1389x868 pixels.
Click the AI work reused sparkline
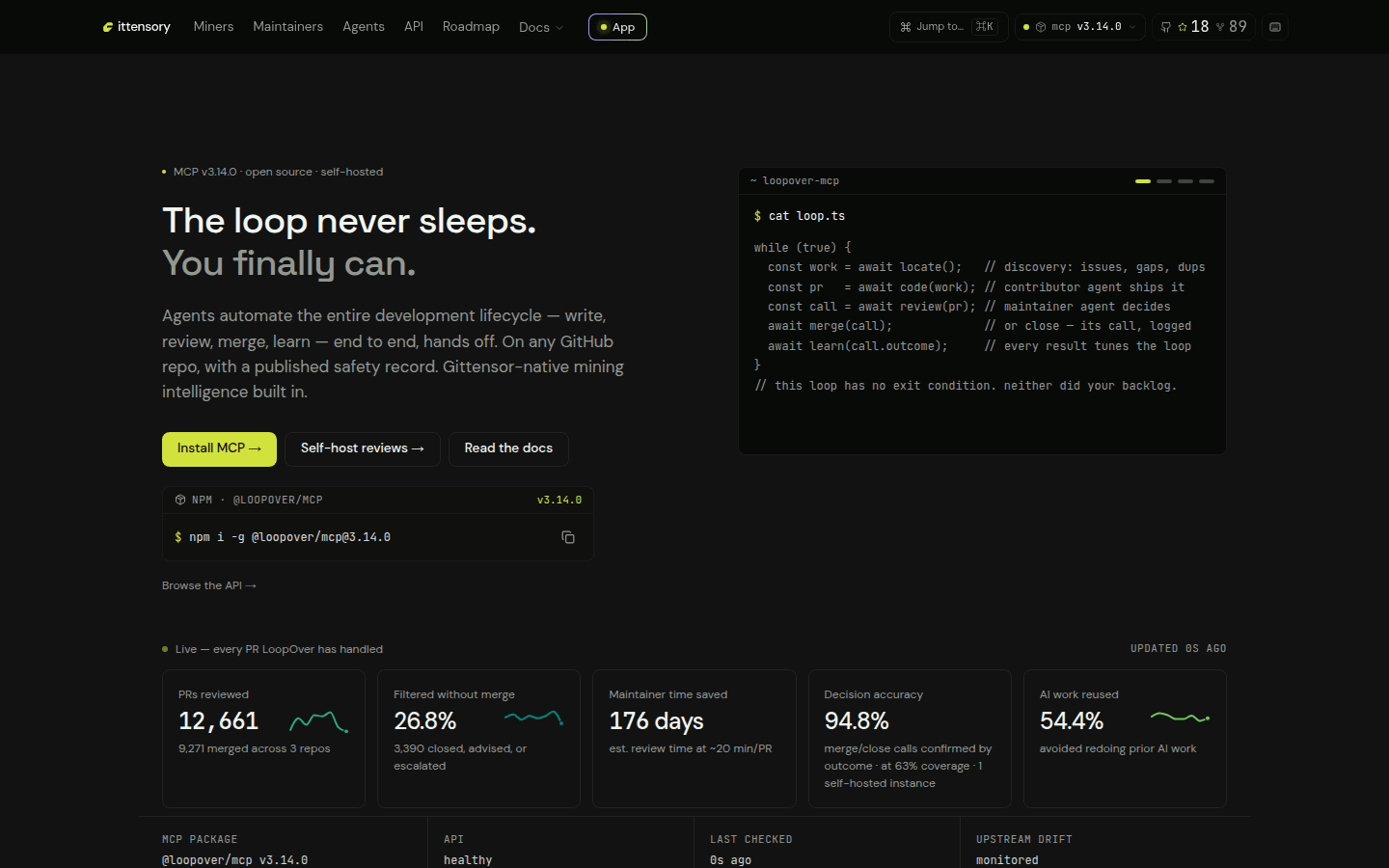[1181, 718]
